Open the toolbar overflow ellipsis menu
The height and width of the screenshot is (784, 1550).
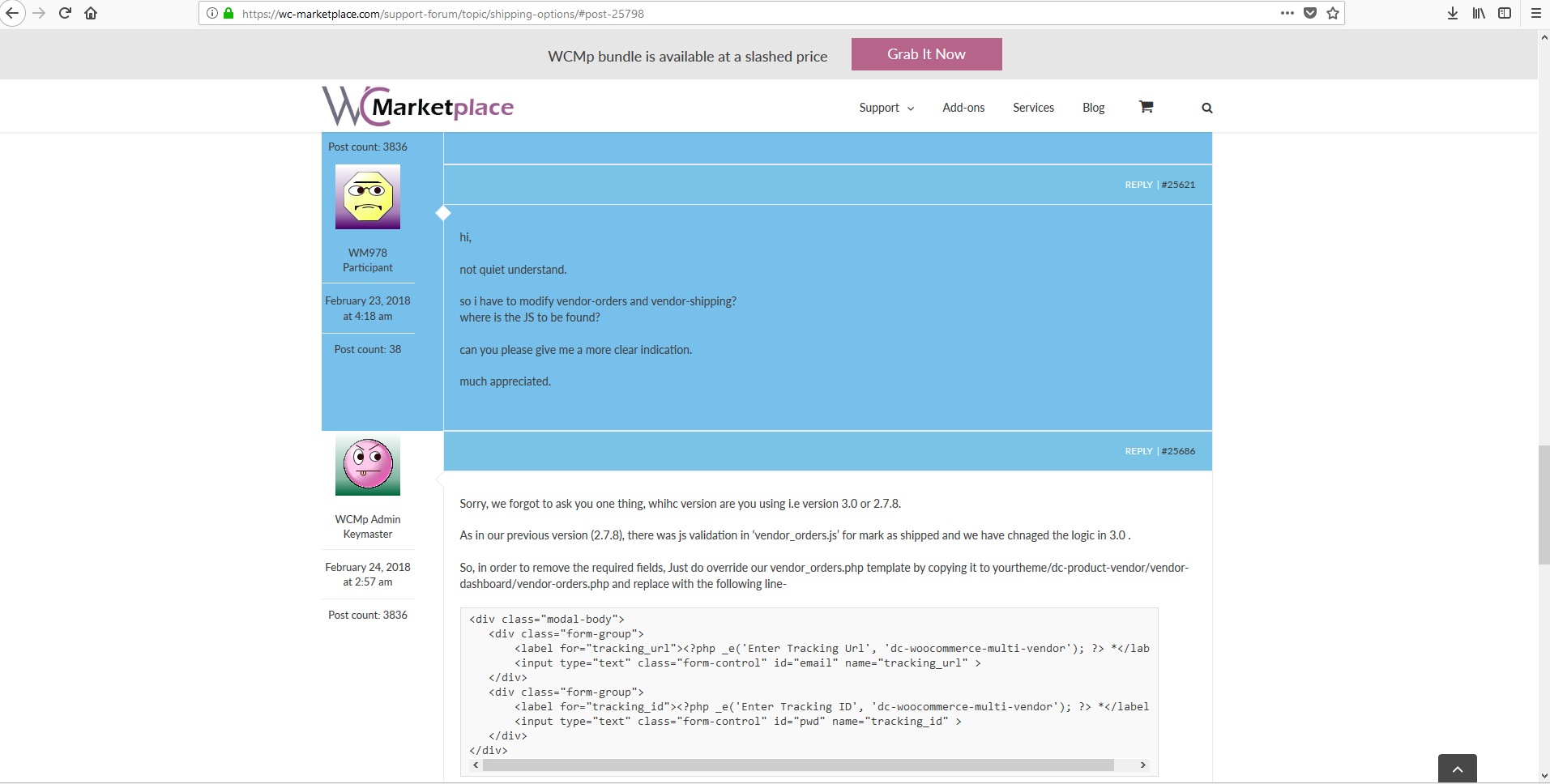(1287, 13)
